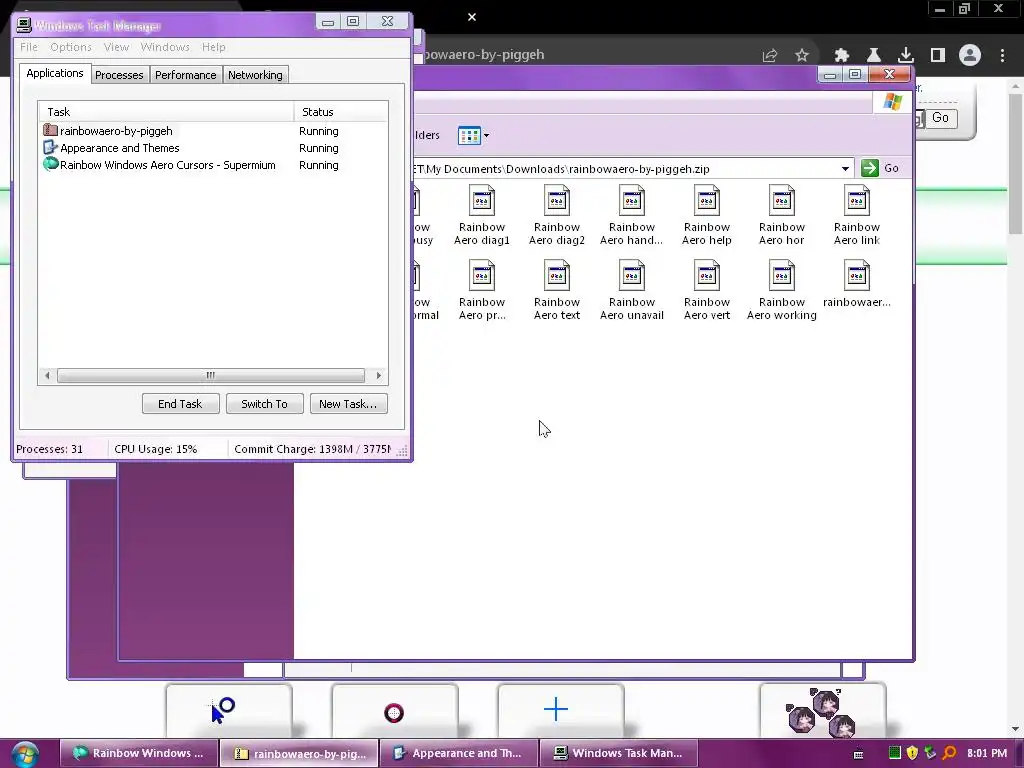The image size is (1024, 768).
Task: Switch to Rainbow Windows taskbar button
Action: coord(138,753)
